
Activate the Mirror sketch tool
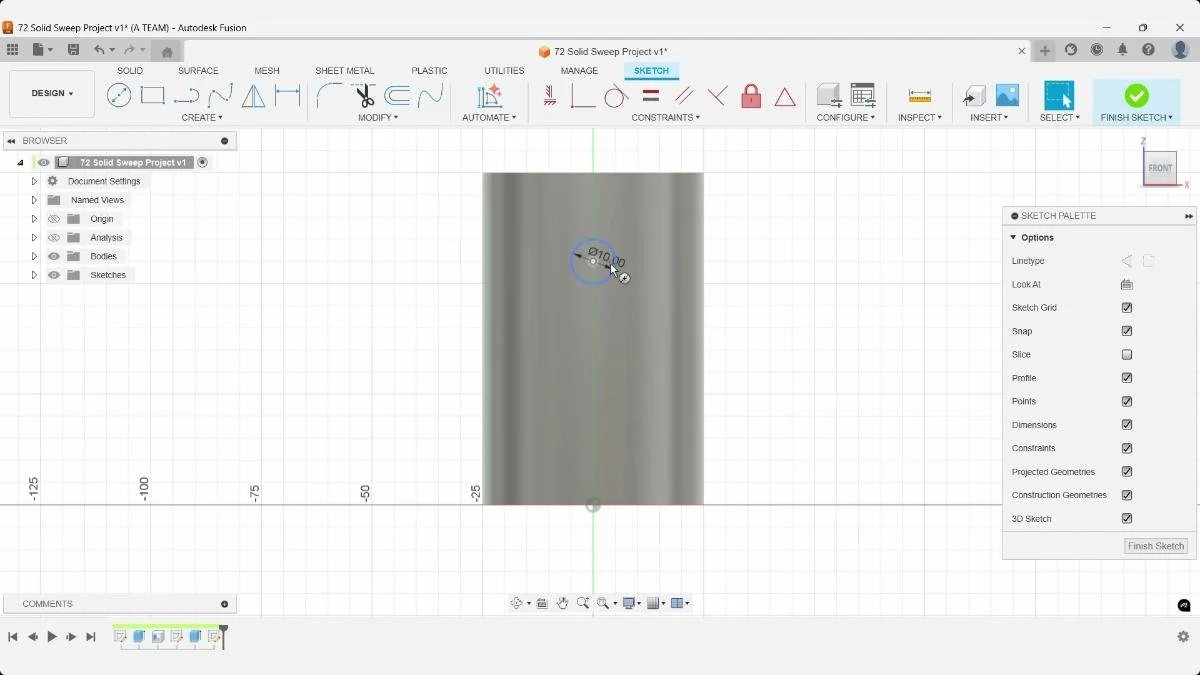[254, 96]
